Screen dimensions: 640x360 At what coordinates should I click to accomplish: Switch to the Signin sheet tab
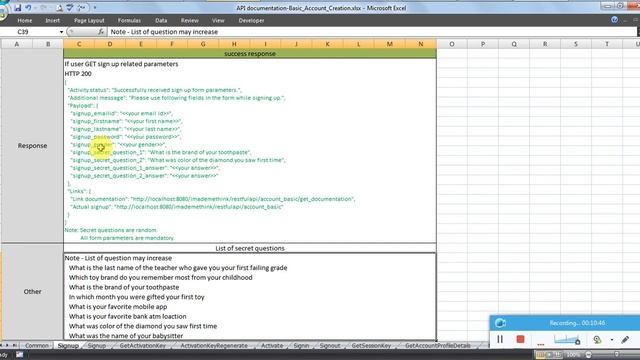(x=301, y=345)
